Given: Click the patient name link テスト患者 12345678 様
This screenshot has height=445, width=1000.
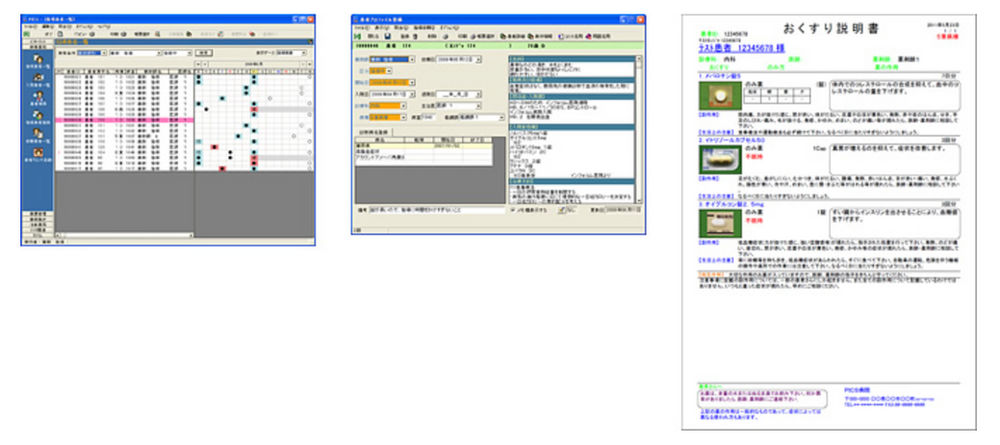Looking at the screenshot, I should tap(741, 48).
